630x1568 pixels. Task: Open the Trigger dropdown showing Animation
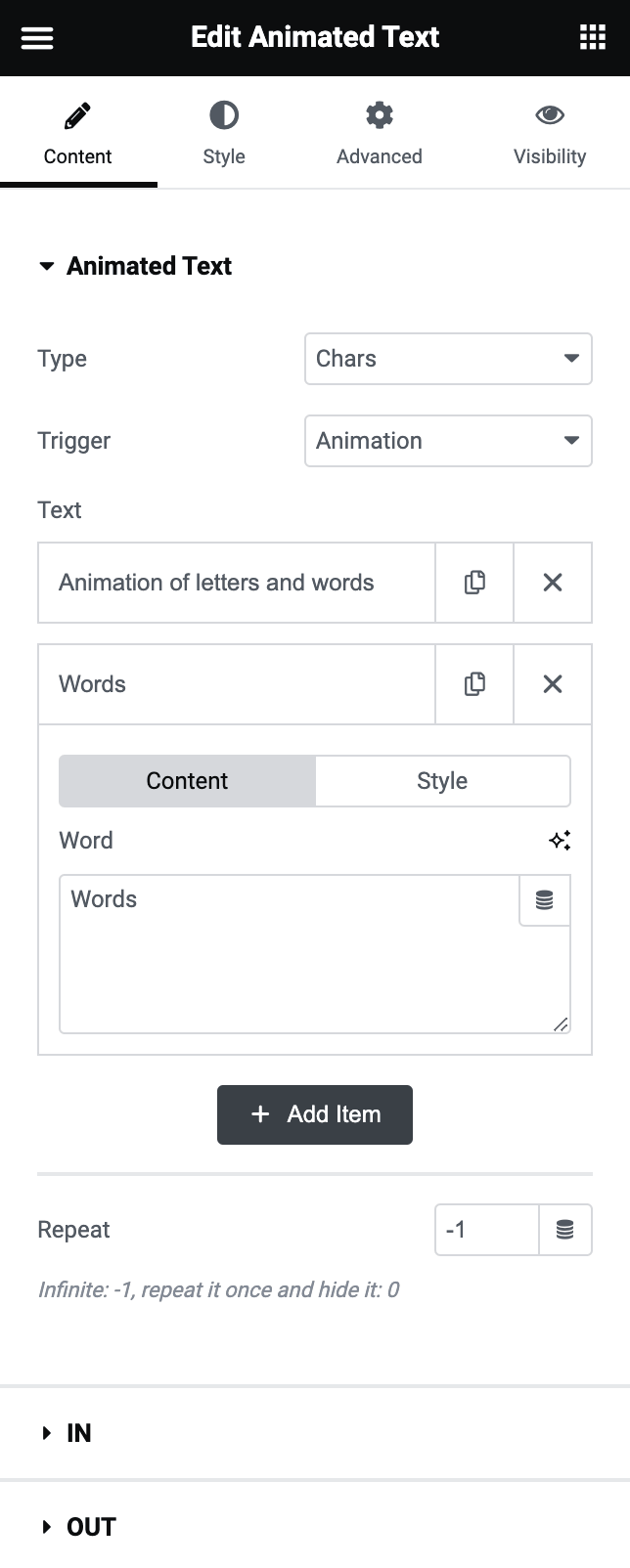click(448, 441)
